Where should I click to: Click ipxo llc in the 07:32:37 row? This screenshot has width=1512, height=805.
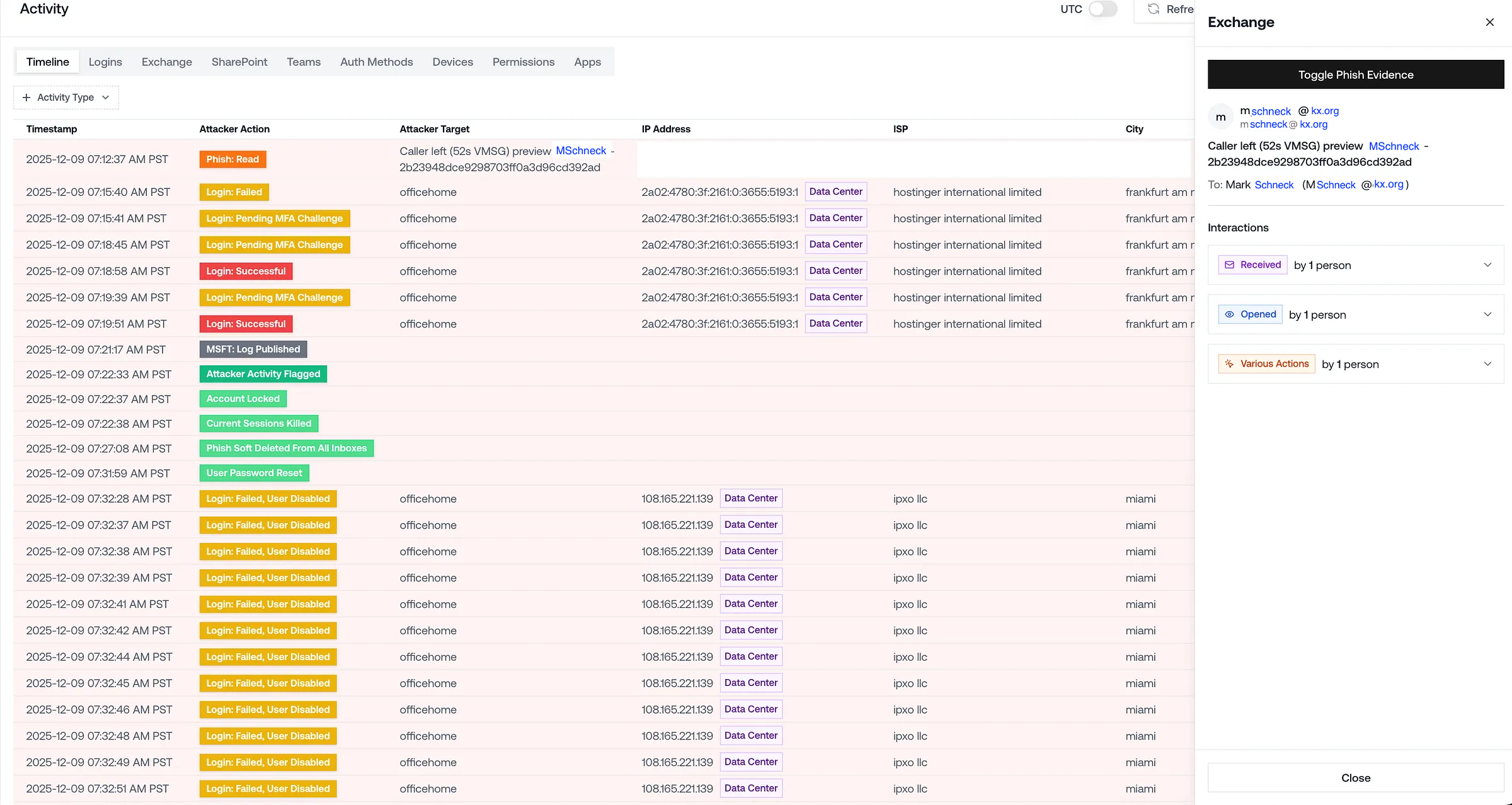(910, 525)
